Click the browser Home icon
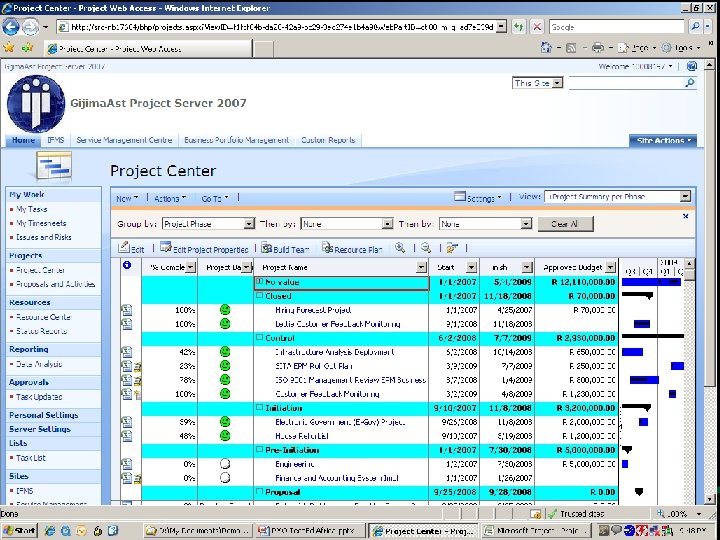Screen dimensions: 720x540 tap(546, 47)
